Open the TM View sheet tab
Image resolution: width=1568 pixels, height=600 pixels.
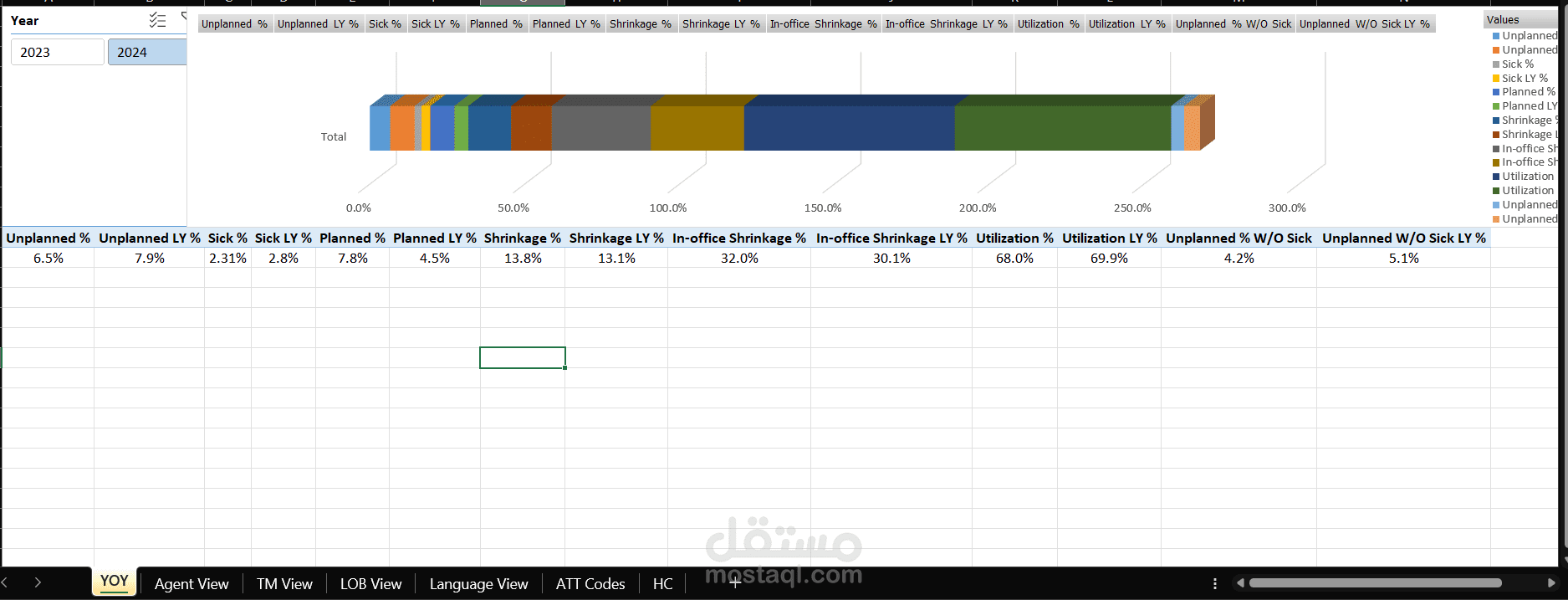click(284, 584)
